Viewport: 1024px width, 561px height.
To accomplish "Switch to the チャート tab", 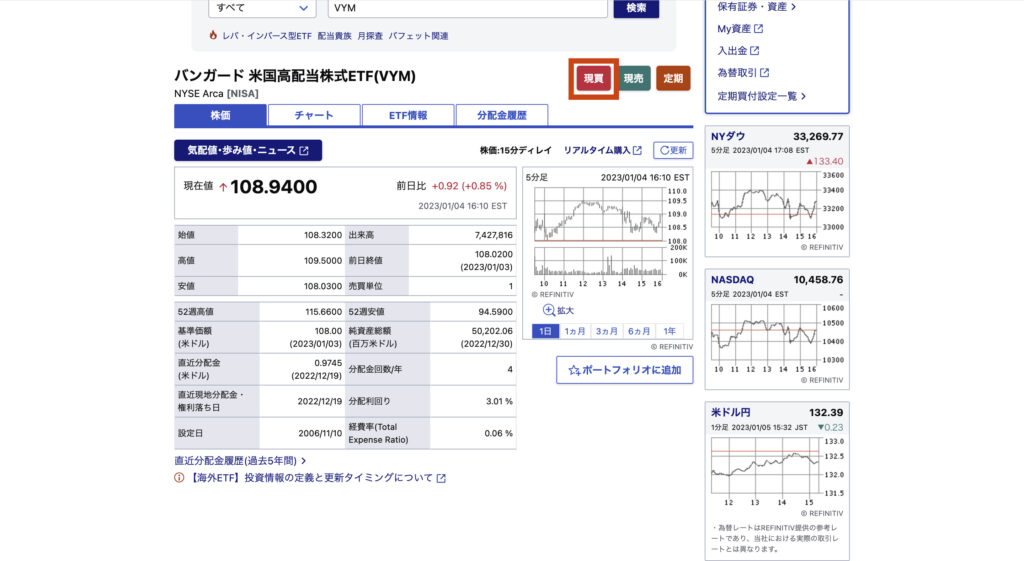I will click(x=314, y=116).
